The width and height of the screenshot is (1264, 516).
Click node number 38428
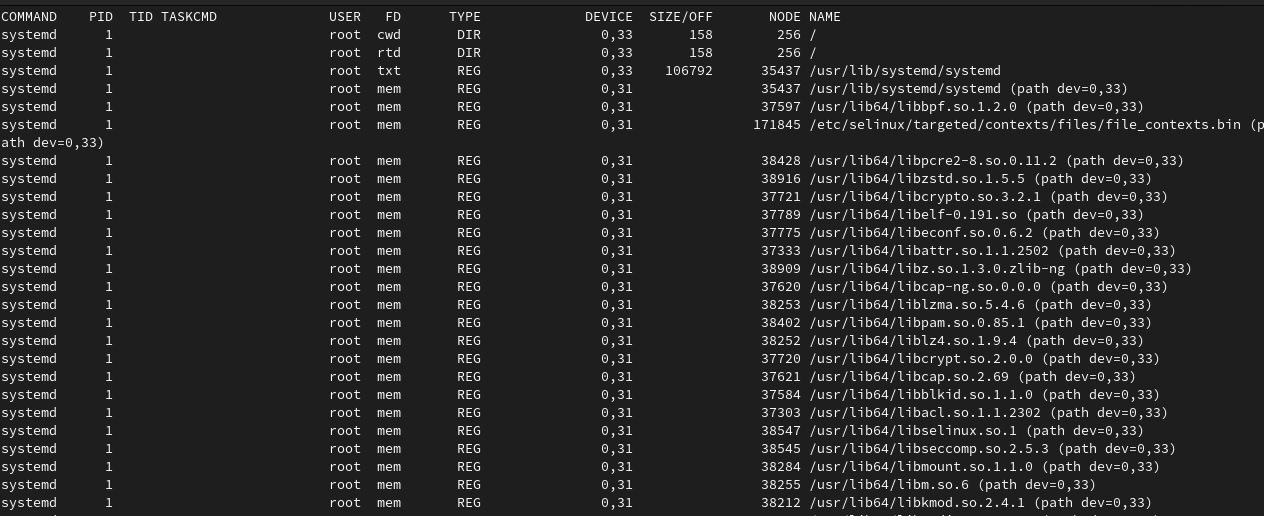pyautogui.click(x=781, y=161)
